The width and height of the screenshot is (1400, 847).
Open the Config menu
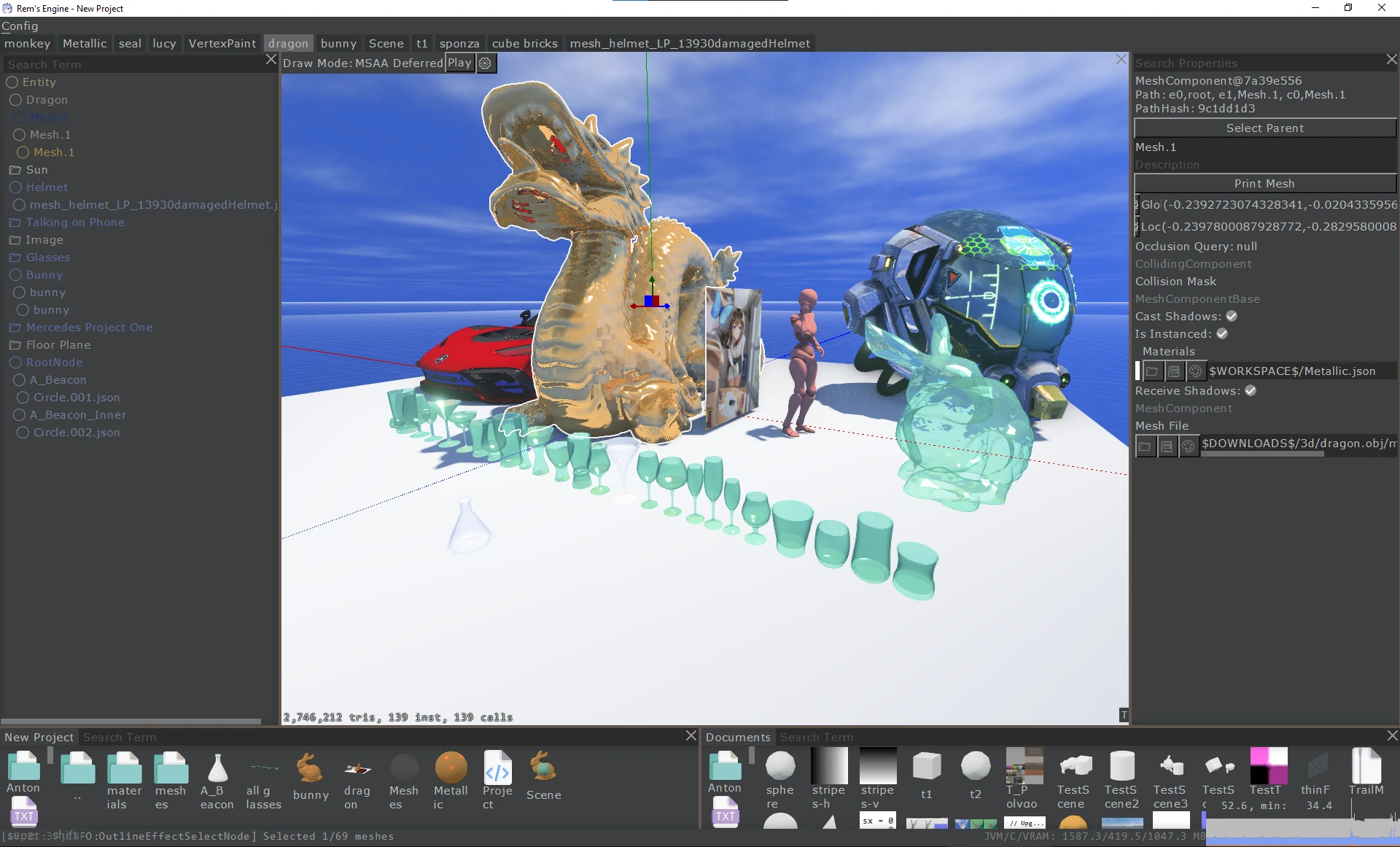point(20,26)
